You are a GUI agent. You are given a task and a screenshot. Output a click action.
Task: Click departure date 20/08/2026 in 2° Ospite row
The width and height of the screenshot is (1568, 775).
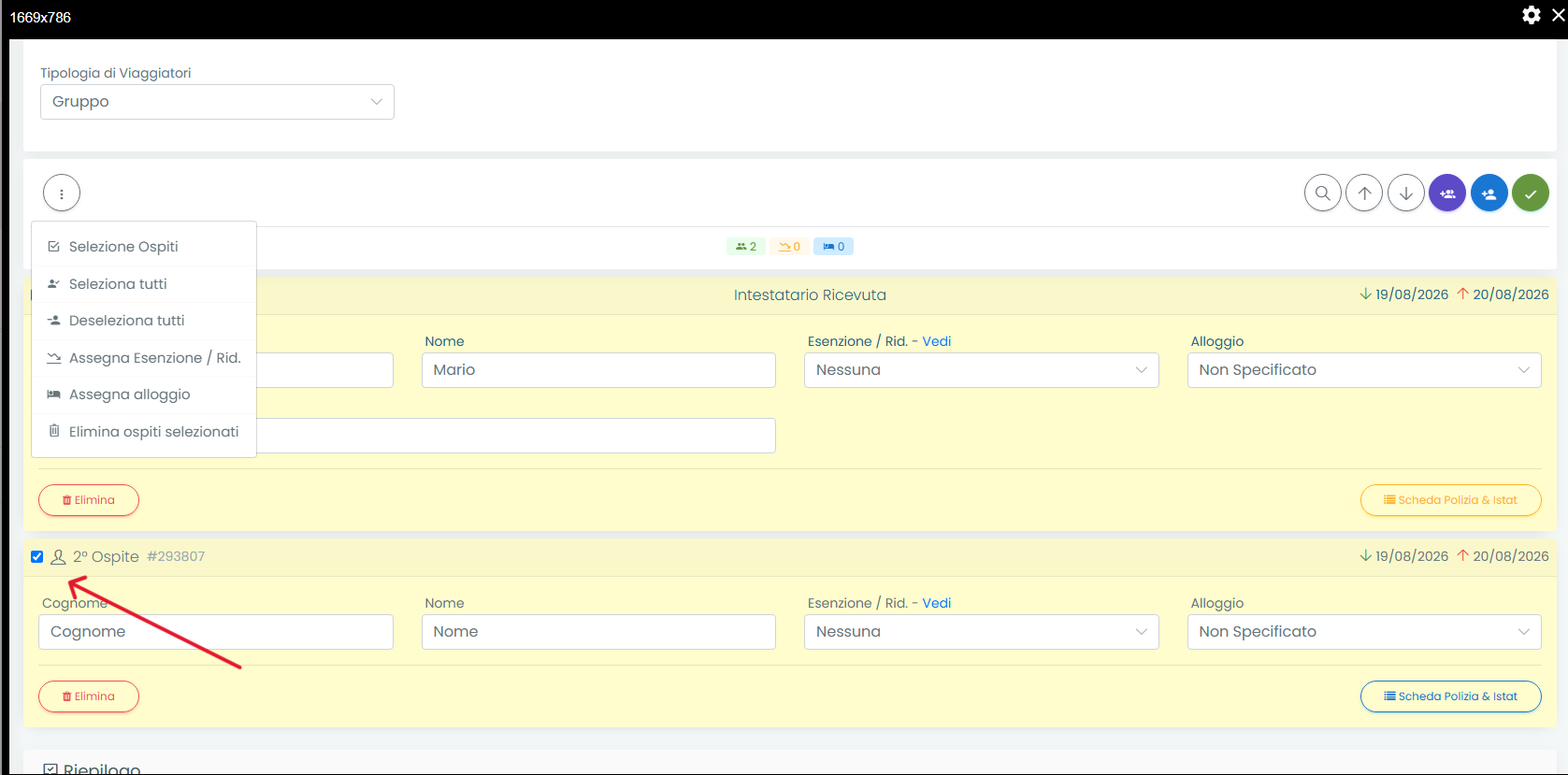pos(1511,556)
